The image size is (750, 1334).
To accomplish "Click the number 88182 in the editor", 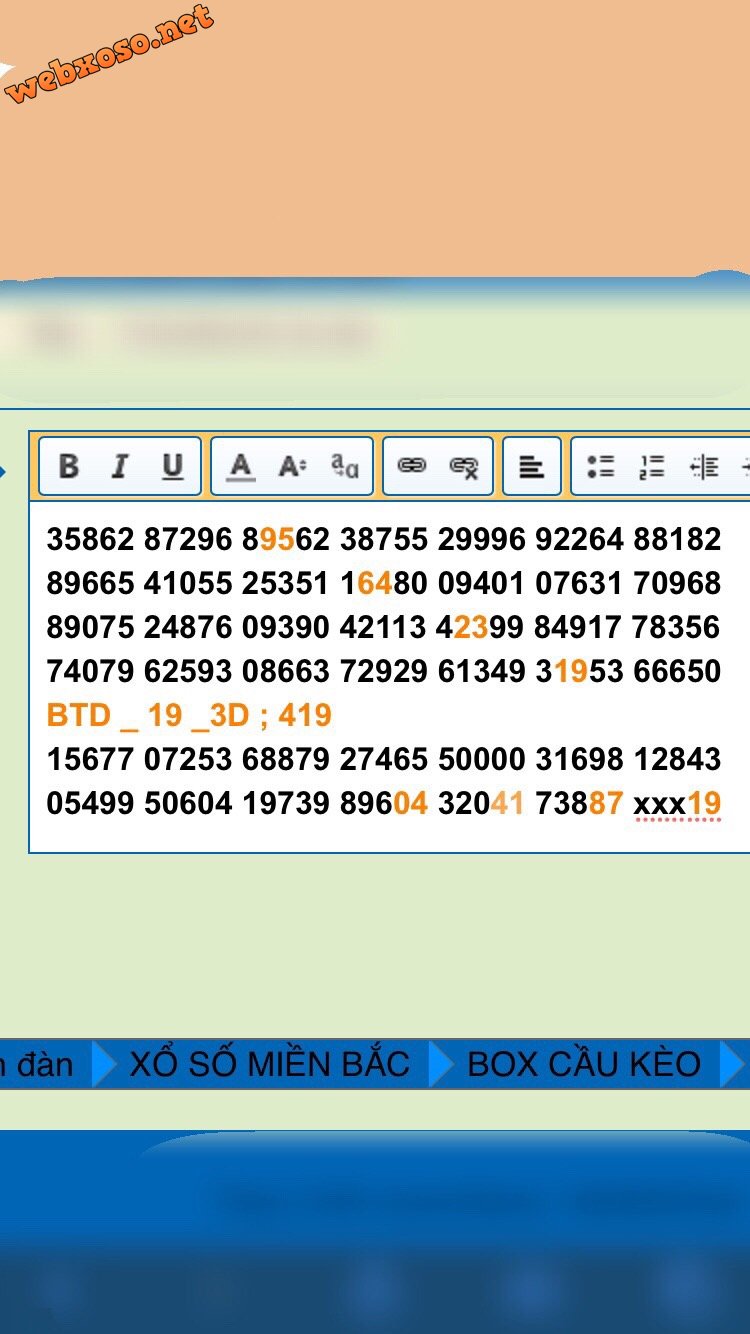I will pyautogui.click(x=677, y=539).
